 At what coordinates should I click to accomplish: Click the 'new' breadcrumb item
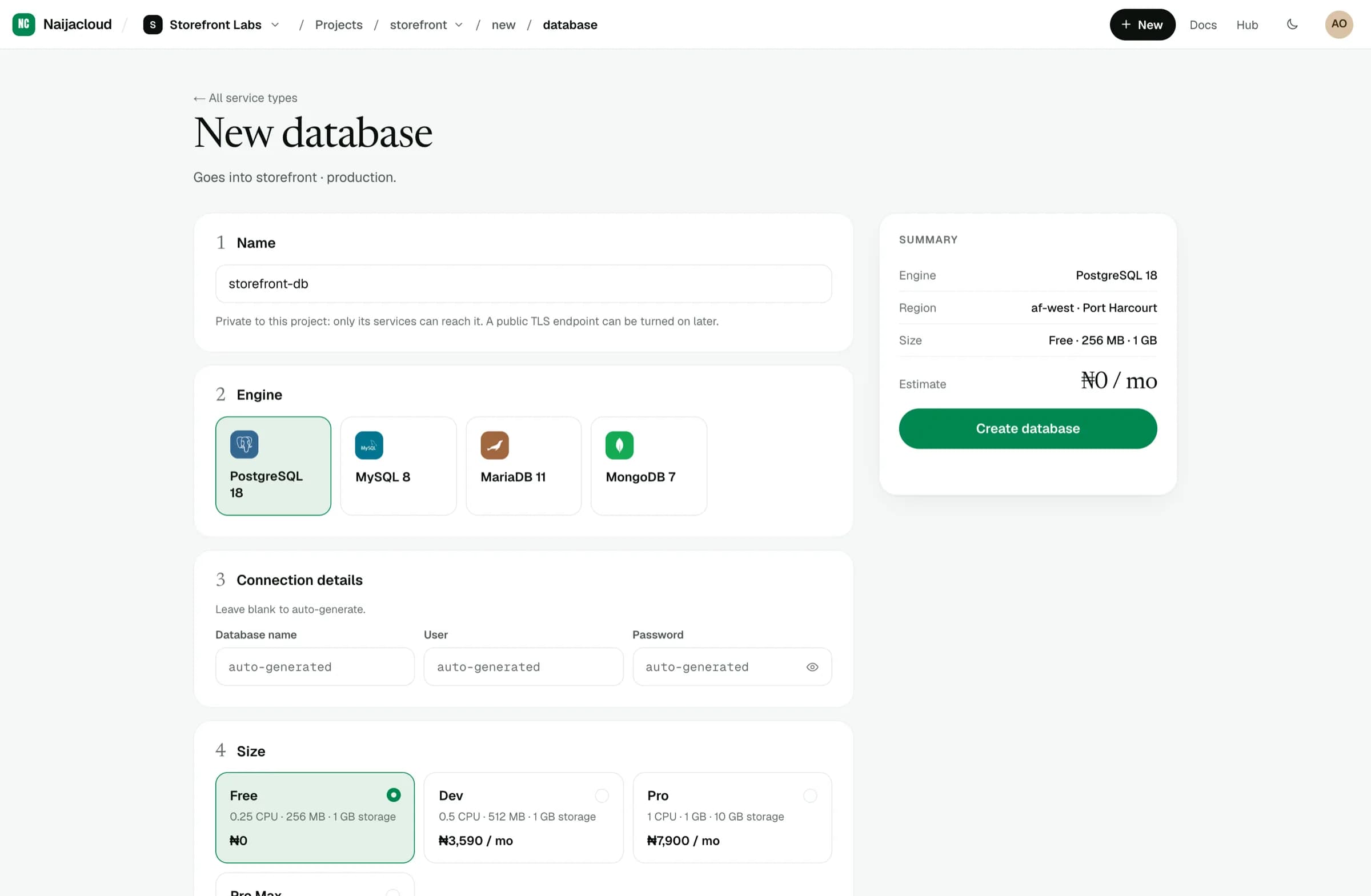point(503,25)
